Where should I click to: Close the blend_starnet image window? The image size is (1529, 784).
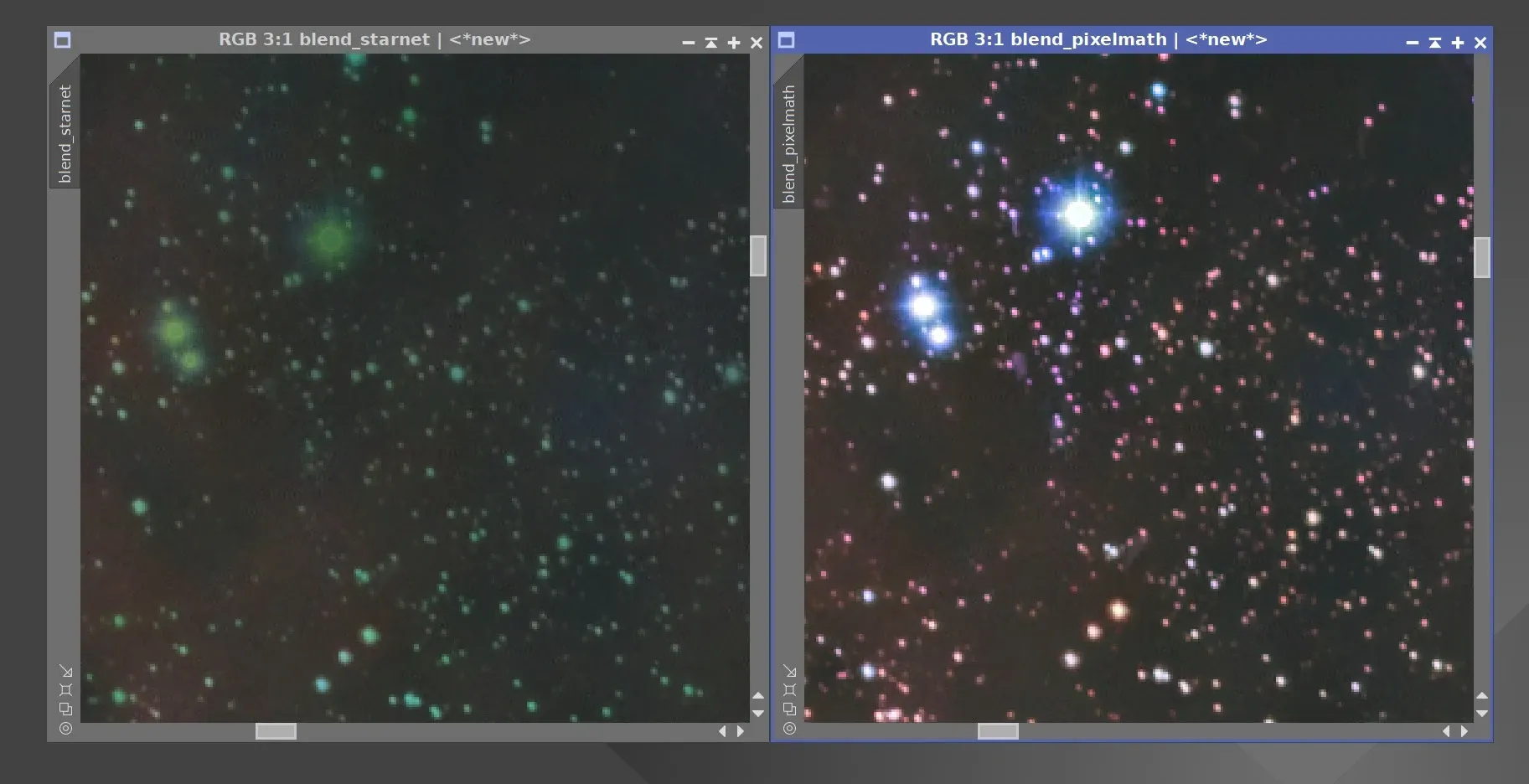coord(757,43)
